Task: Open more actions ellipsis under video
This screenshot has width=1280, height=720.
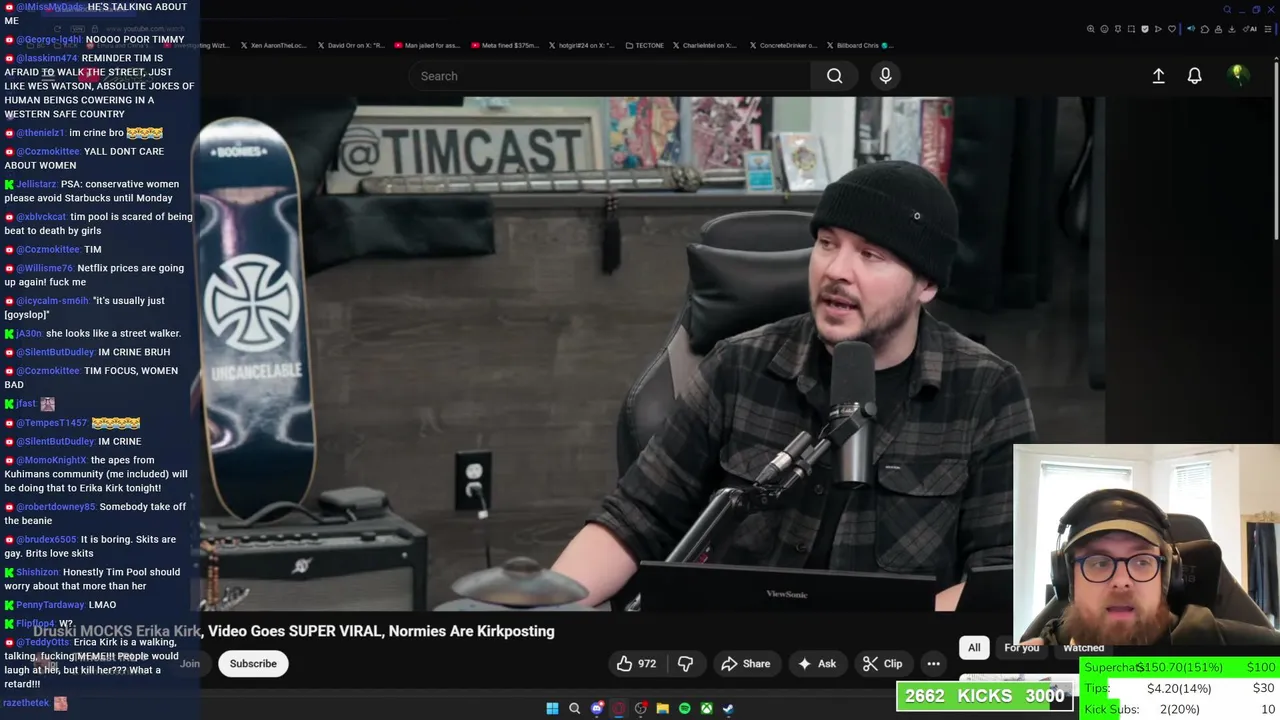Action: pyautogui.click(x=933, y=664)
